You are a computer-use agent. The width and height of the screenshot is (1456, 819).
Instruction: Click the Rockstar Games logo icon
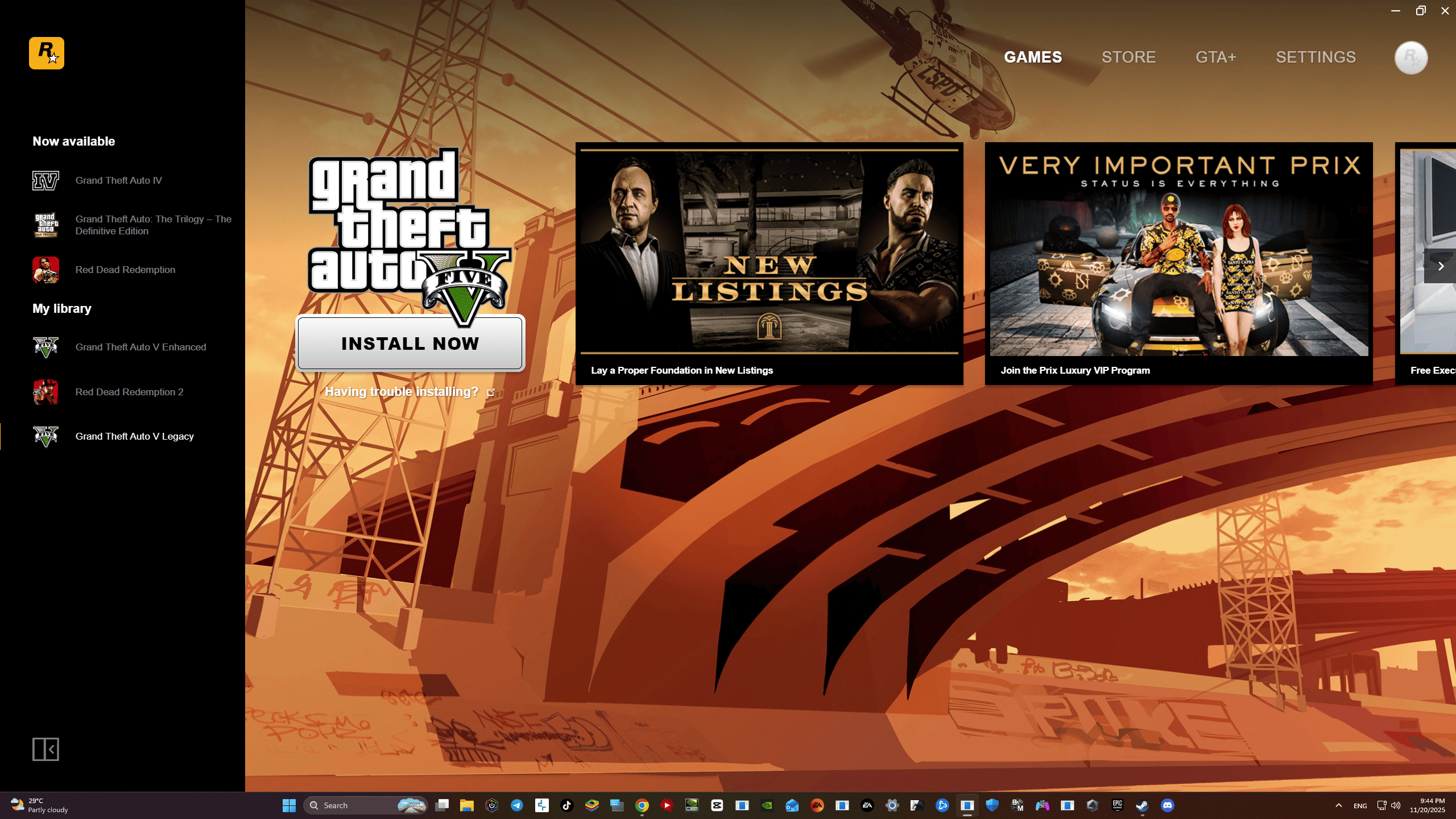47,53
